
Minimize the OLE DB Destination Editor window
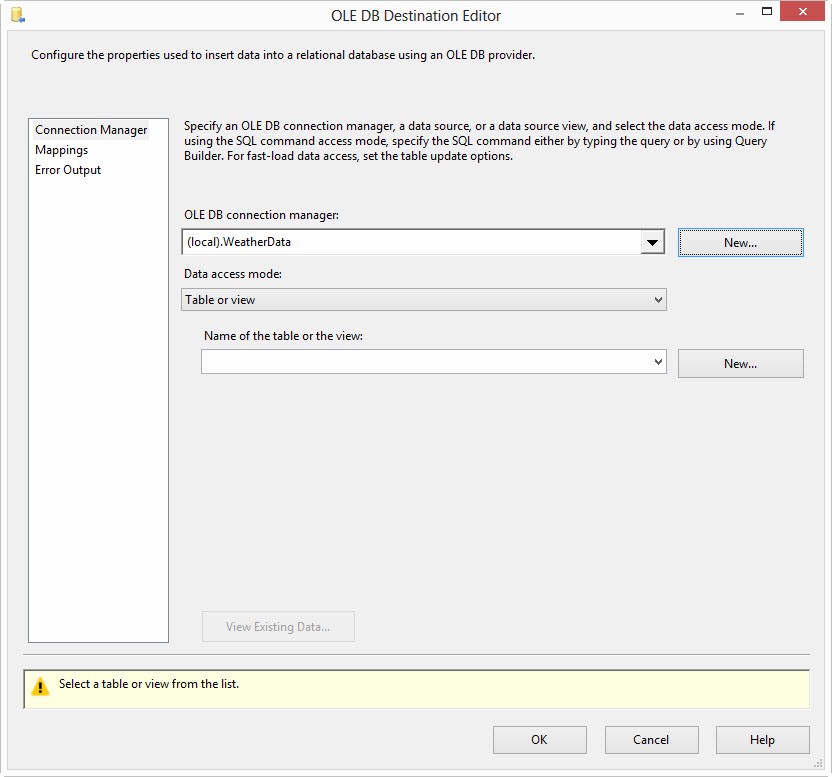point(739,13)
